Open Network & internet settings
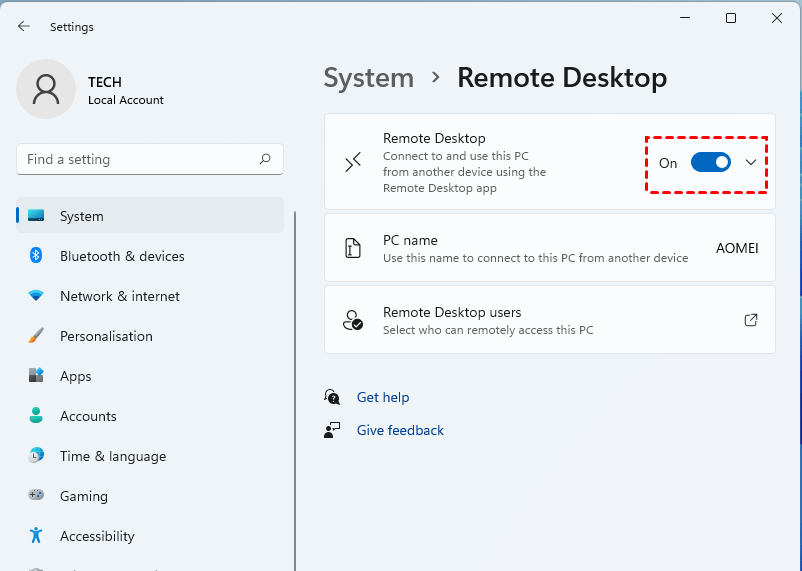This screenshot has width=802, height=571. click(150, 296)
